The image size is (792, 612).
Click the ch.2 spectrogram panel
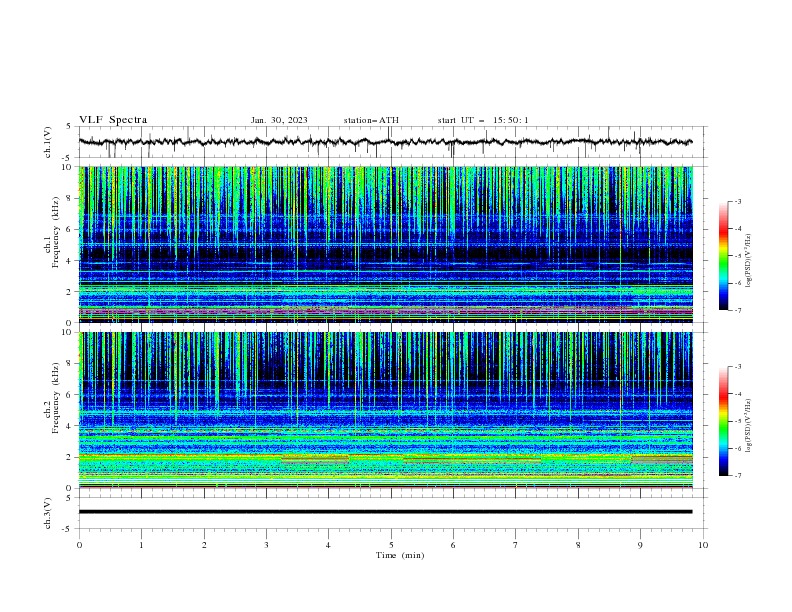(385, 410)
